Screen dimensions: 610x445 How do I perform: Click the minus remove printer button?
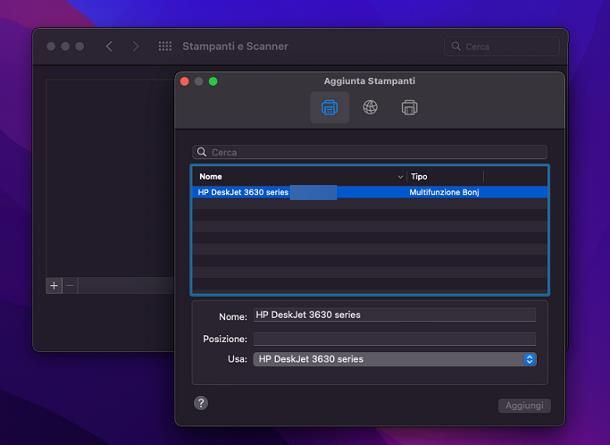(70, 286)
